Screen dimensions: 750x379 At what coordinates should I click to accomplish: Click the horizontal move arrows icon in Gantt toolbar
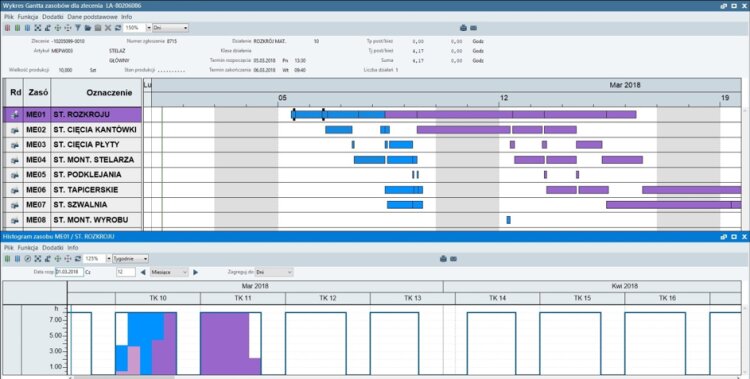pos(58,28)
